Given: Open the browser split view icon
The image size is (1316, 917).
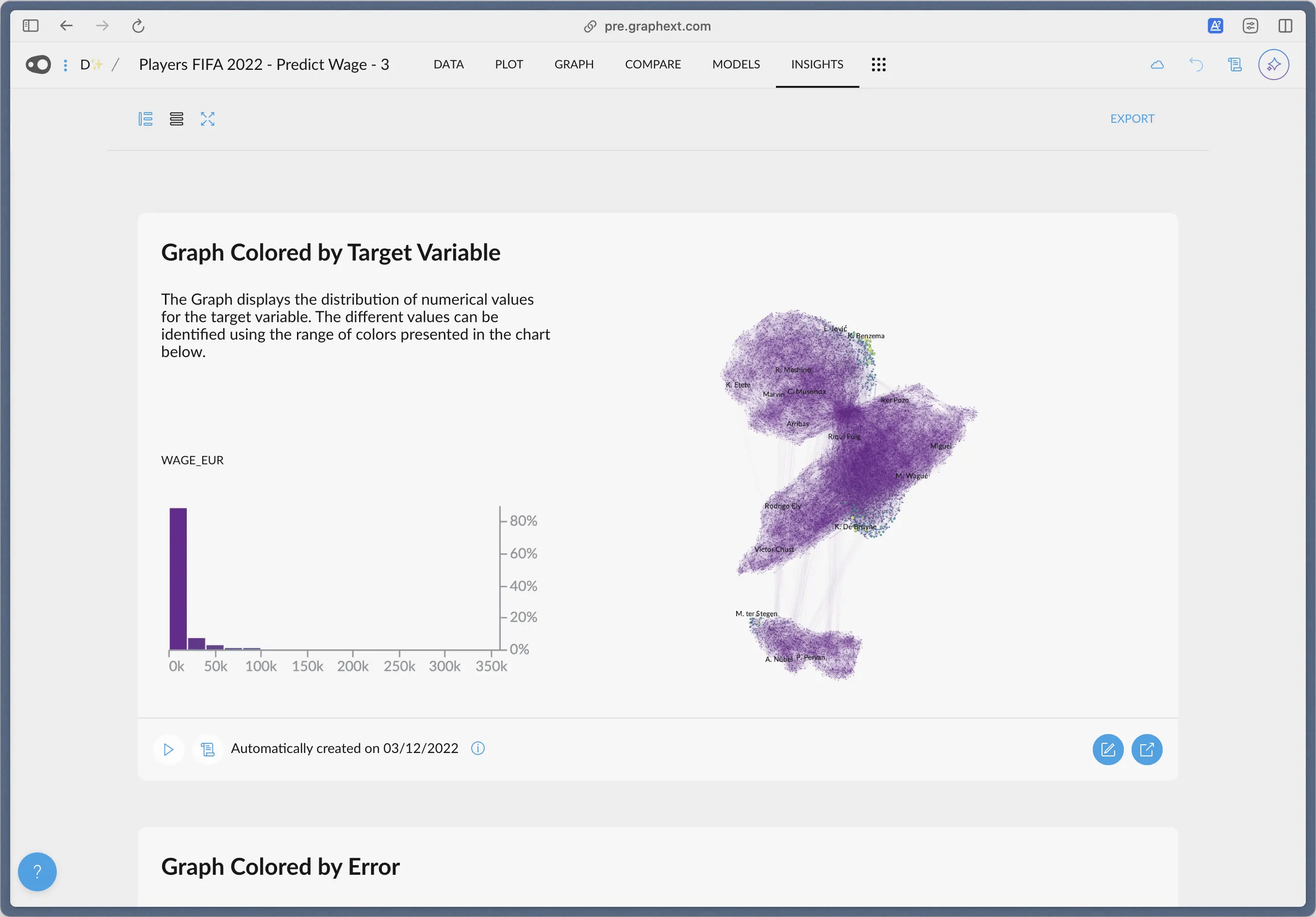Looking at the screenshot, I should (x=1285, y=26).
